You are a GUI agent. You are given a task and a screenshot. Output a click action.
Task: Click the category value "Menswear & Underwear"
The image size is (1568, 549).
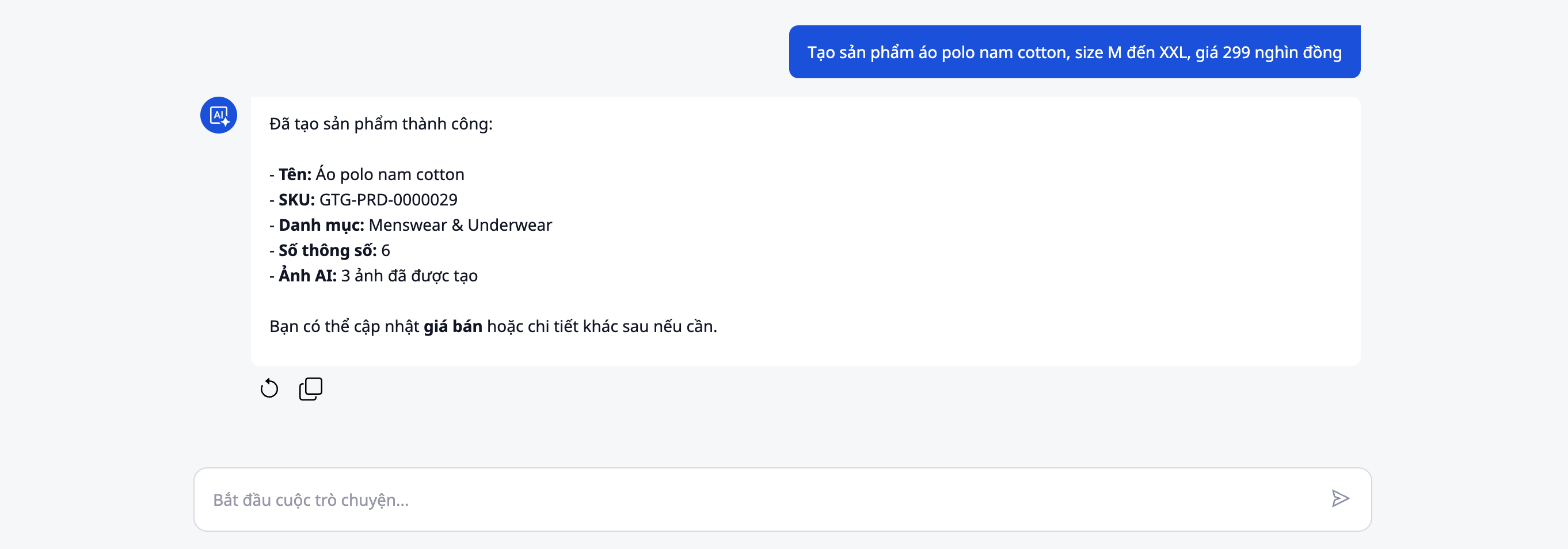(x=460, y=225)
